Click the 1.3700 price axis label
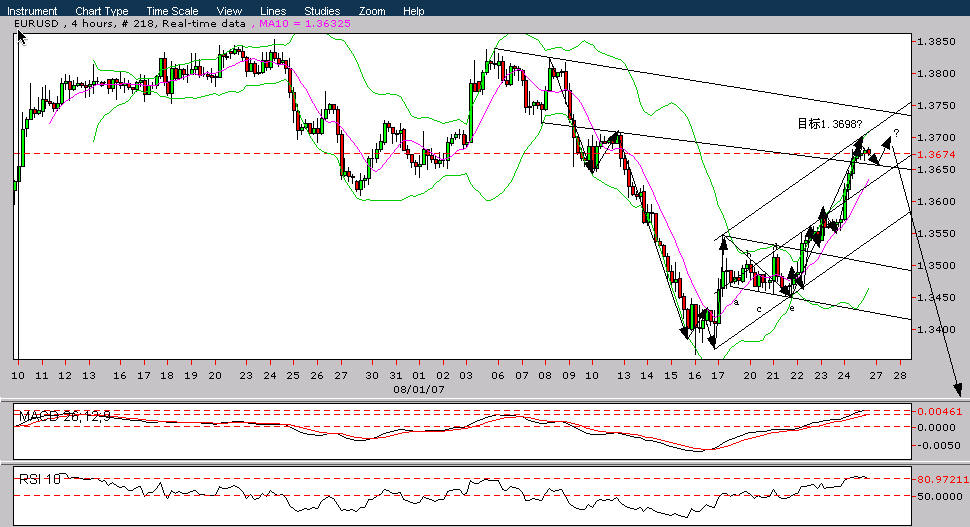This screenshot has height=527, width=970. pyautogui.click(x=936, y=137)
